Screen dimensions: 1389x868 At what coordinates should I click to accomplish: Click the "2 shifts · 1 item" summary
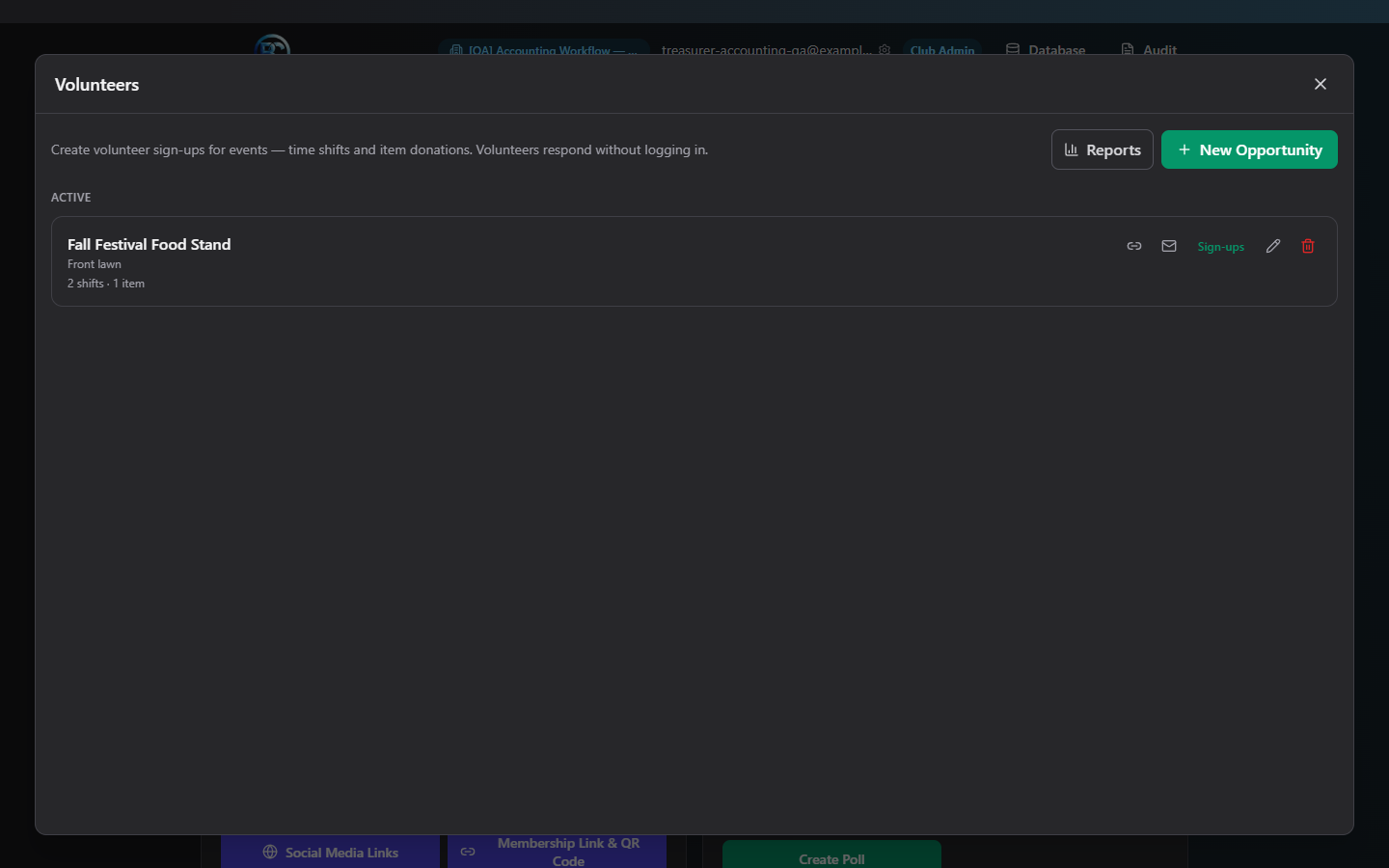click(x=106, y=284)
